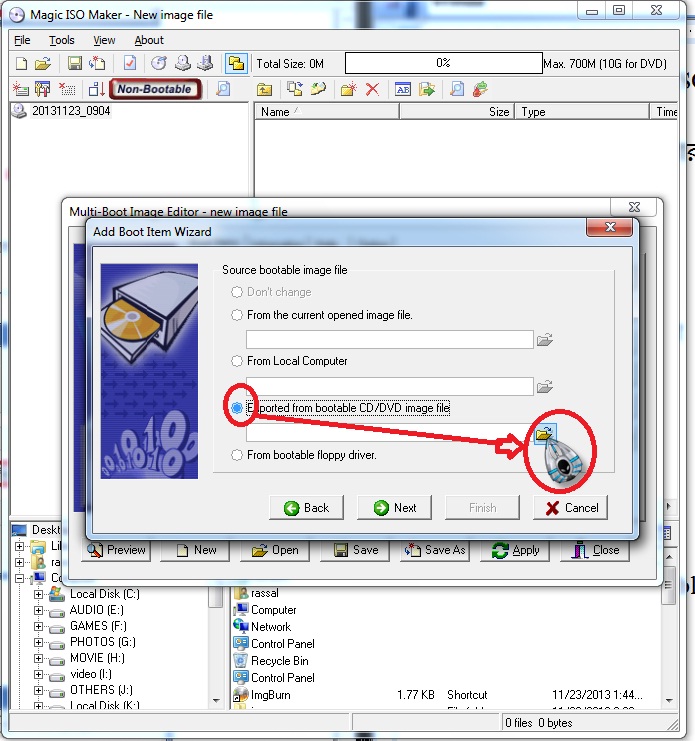This screenshot has height=741, width=695.
Task: Open the File menu
Action: point(22,40)
